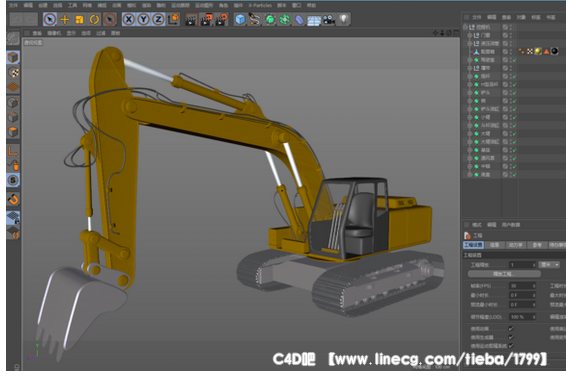Collapse the top-level excavator object tree
Image resolution: width=573 pixels, height=376 pixels.
465,27
